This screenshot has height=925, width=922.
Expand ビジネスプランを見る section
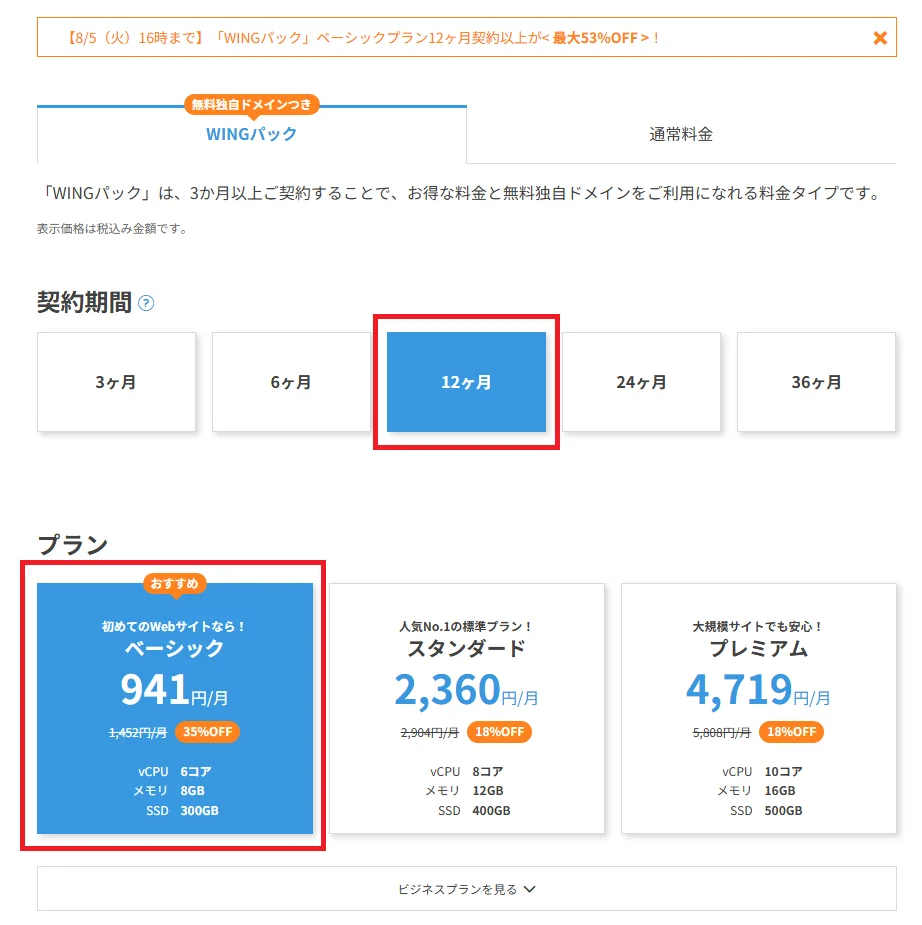click(x=467, y=888)
